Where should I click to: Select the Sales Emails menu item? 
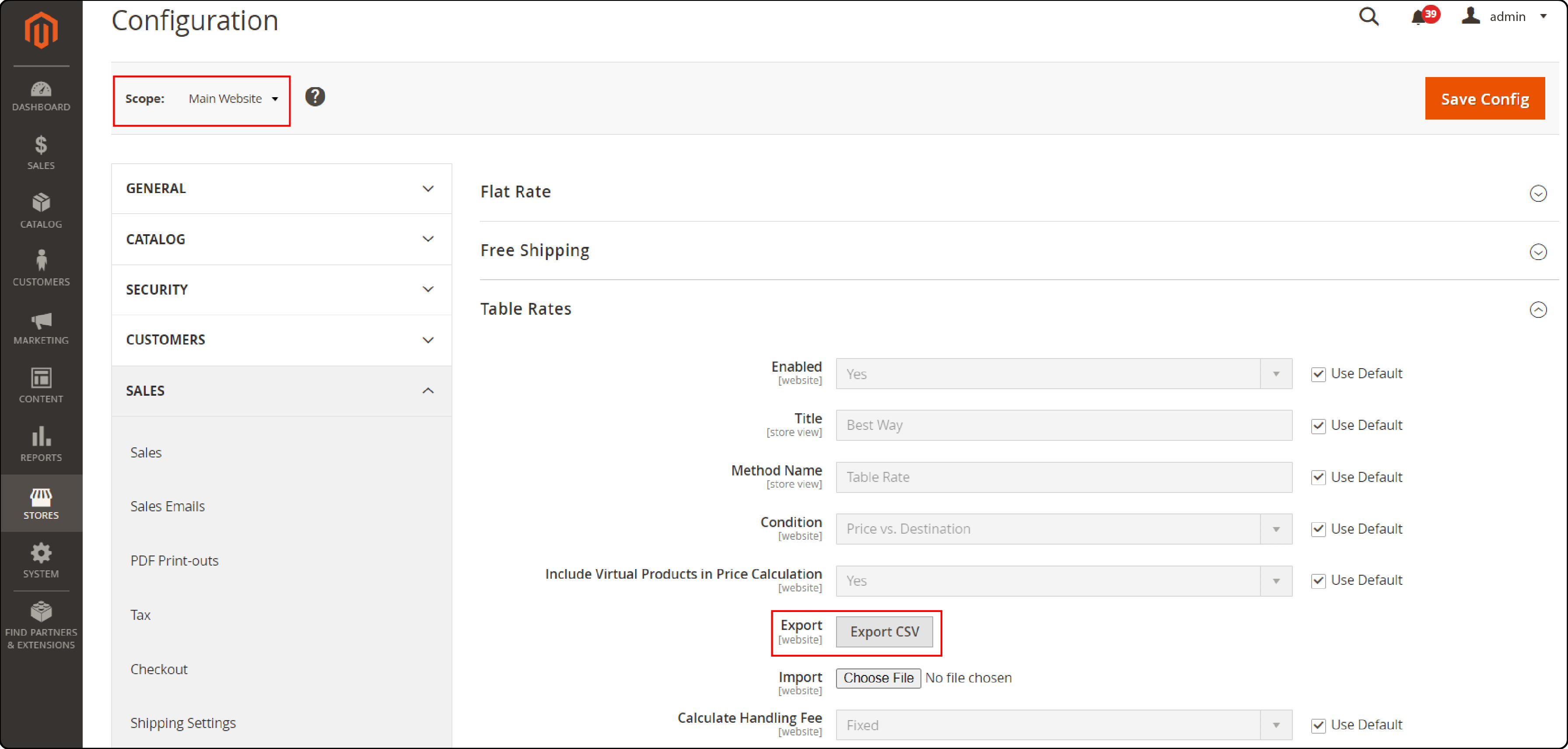[x=168, y=506]
